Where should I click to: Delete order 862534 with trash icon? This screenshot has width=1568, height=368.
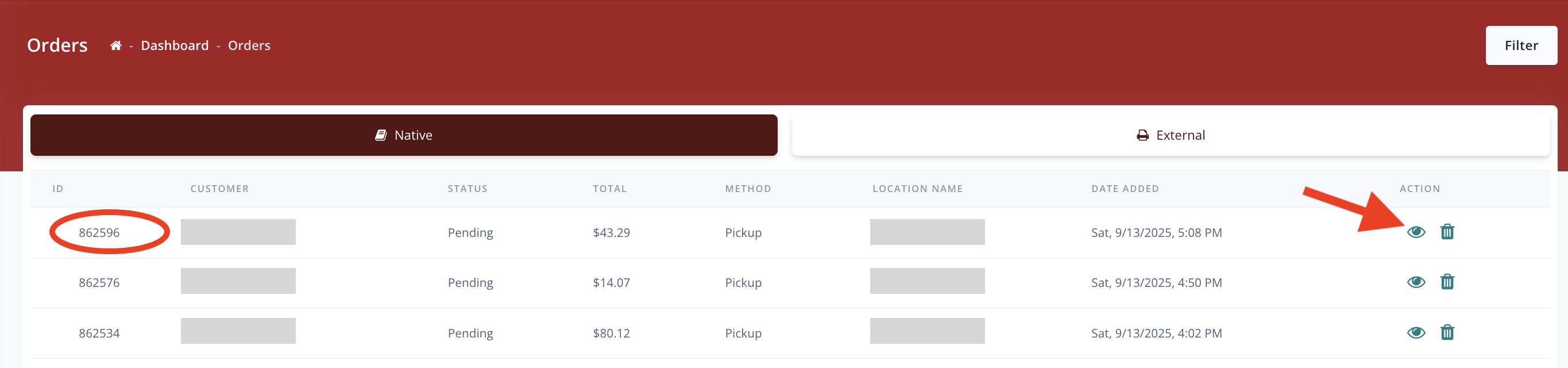[1447, 333]
